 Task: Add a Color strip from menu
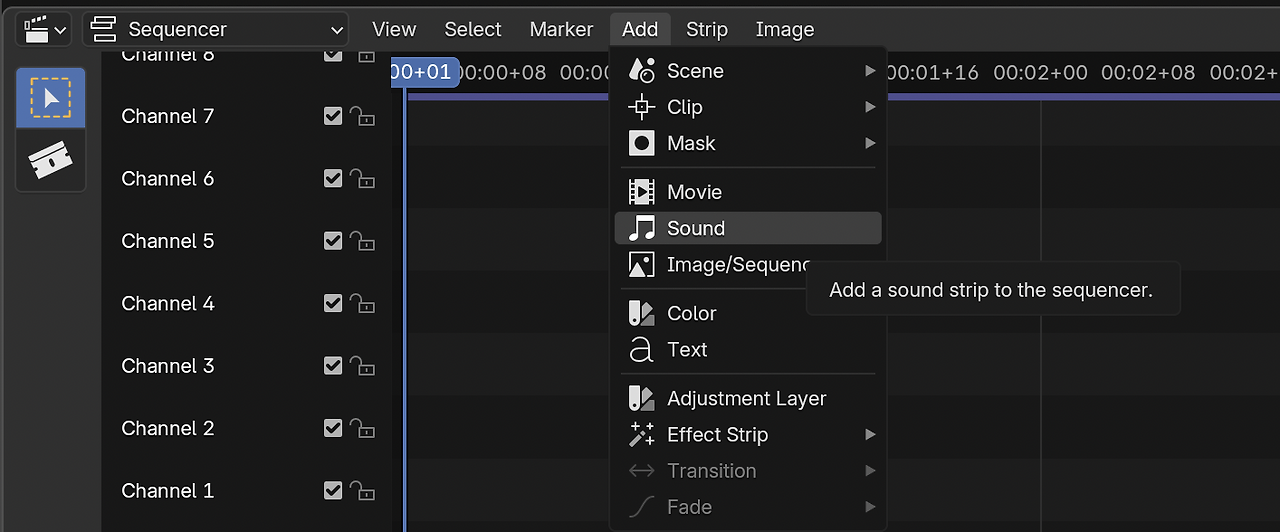692,313
